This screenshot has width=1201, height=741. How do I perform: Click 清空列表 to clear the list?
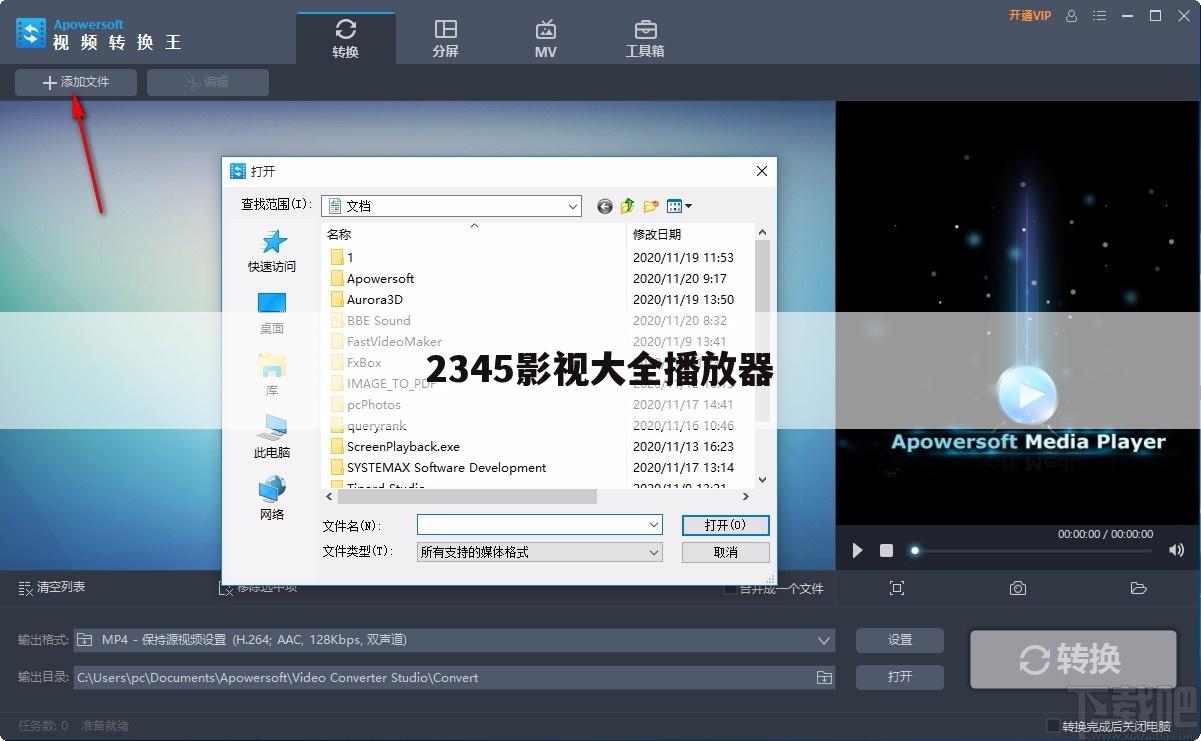(52, 587)
